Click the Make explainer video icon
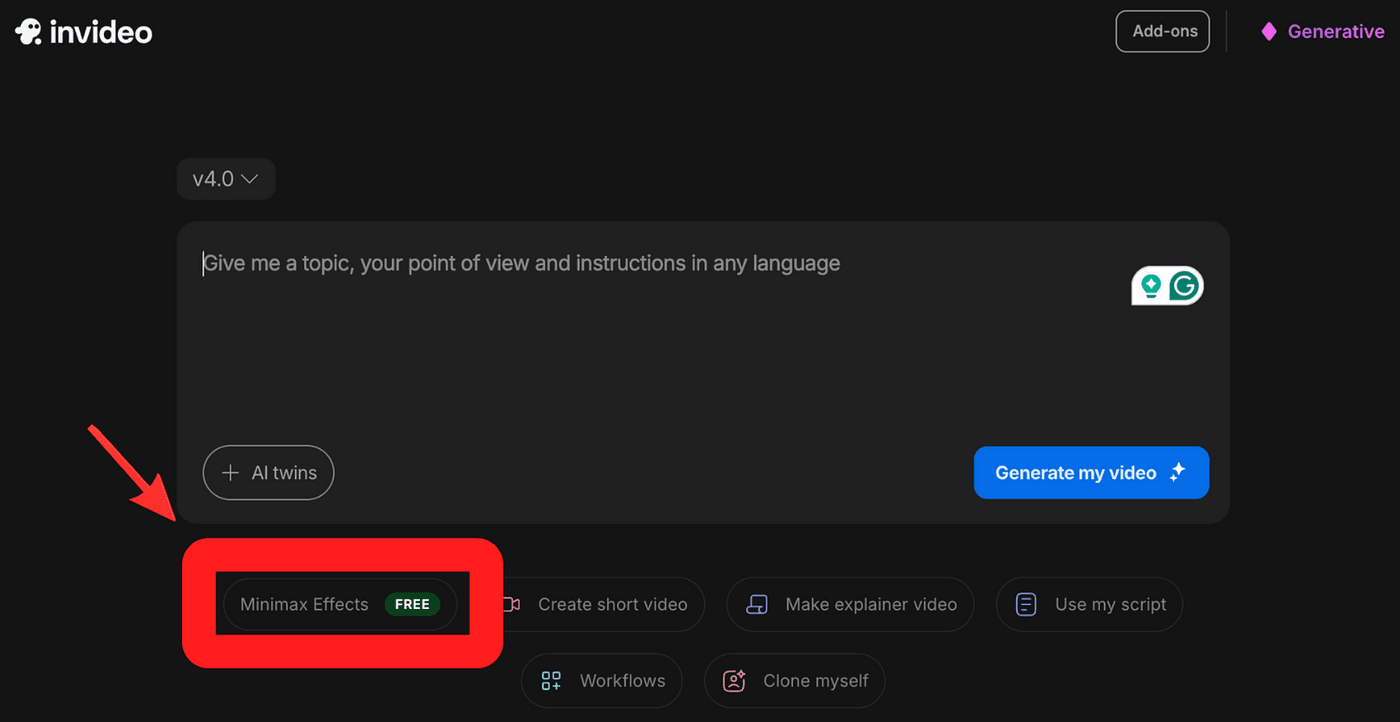This screenshot has width=1400, height=722. coord(757,604)
